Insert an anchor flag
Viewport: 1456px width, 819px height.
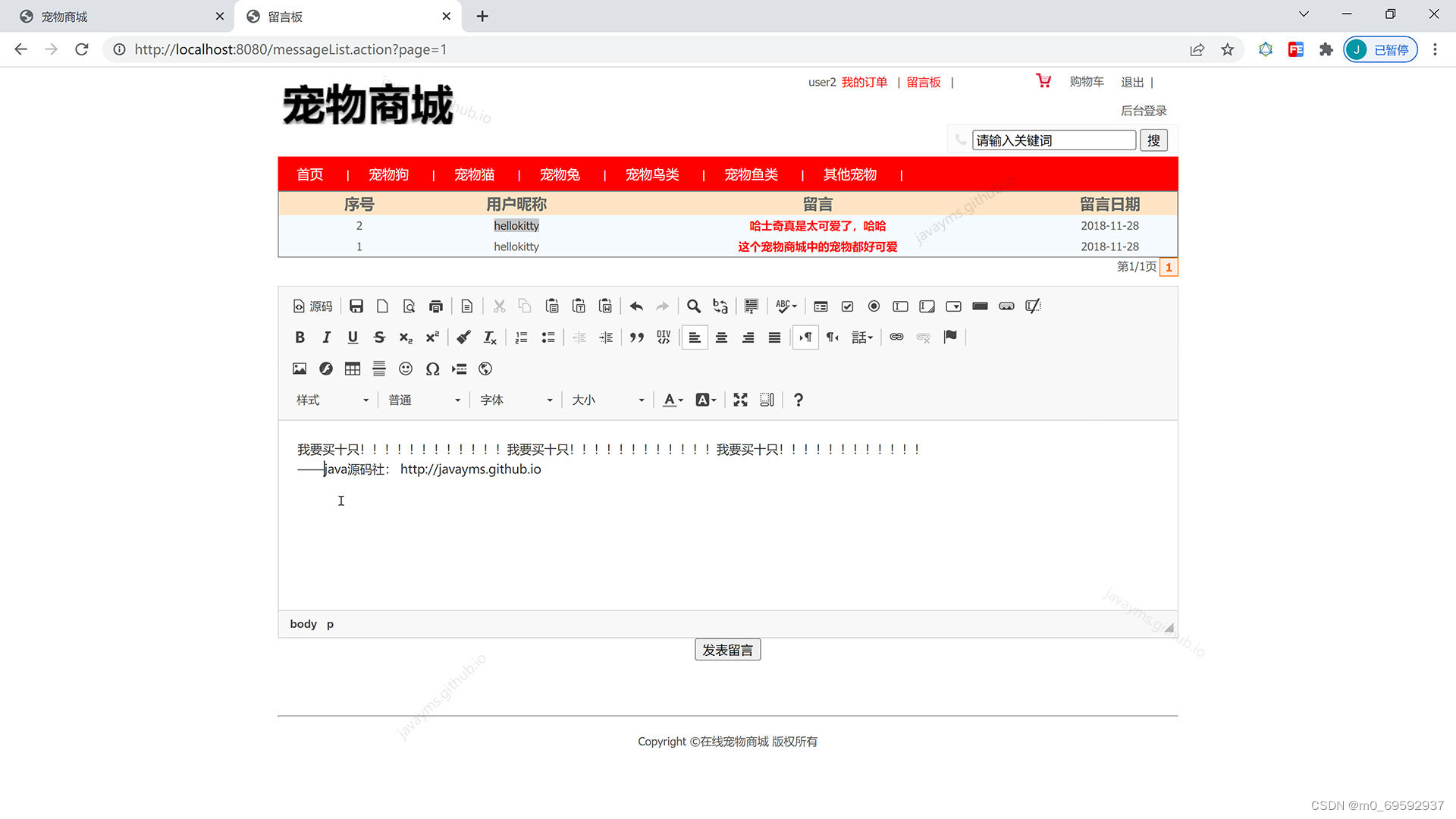click(x=950, y=337)
